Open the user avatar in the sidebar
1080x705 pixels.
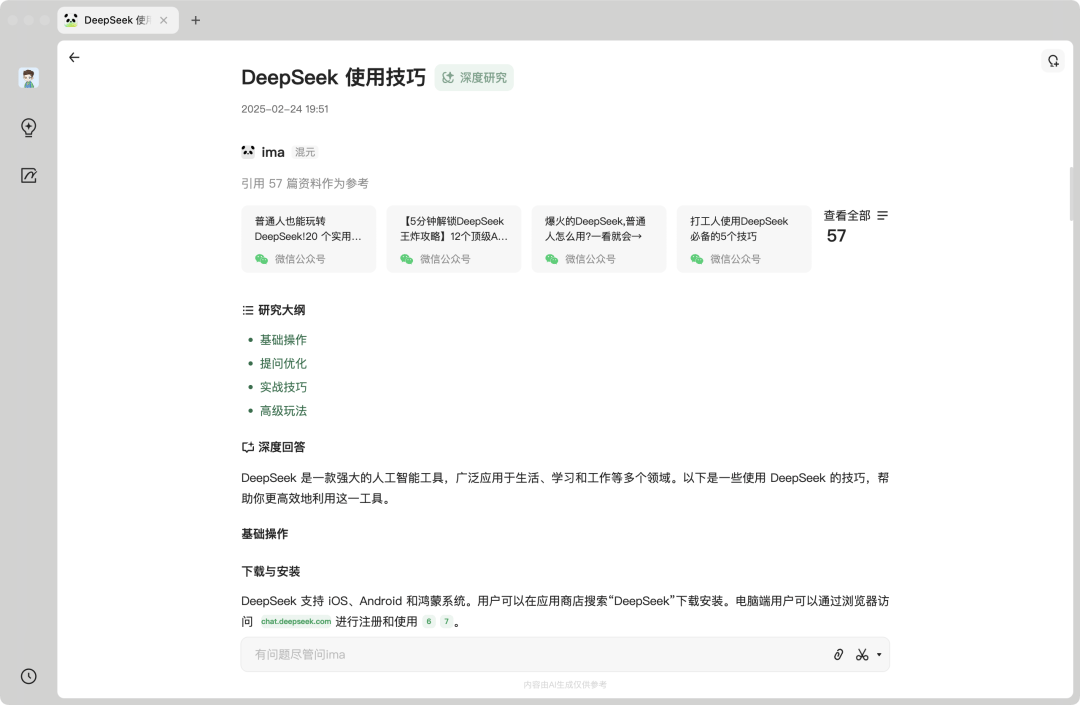pos(28,78)
